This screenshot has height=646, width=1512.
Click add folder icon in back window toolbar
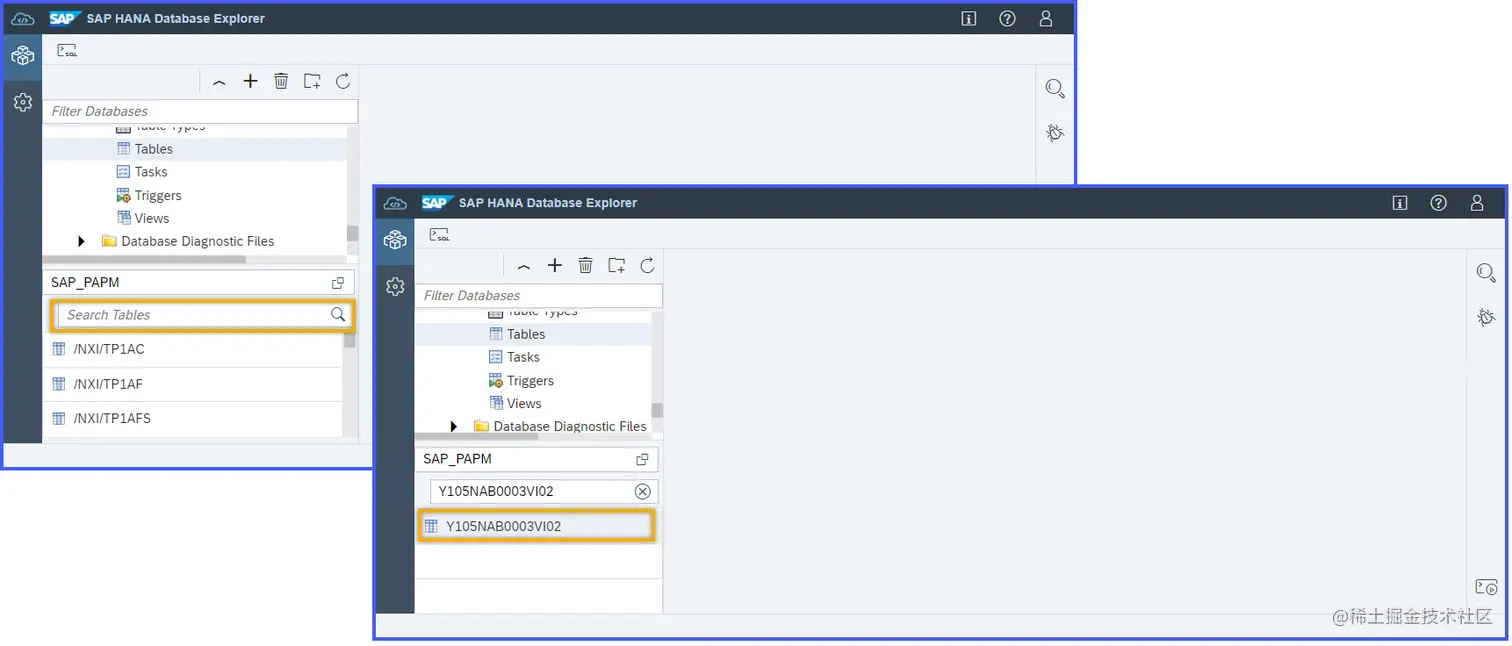click(x=312, y=81)
